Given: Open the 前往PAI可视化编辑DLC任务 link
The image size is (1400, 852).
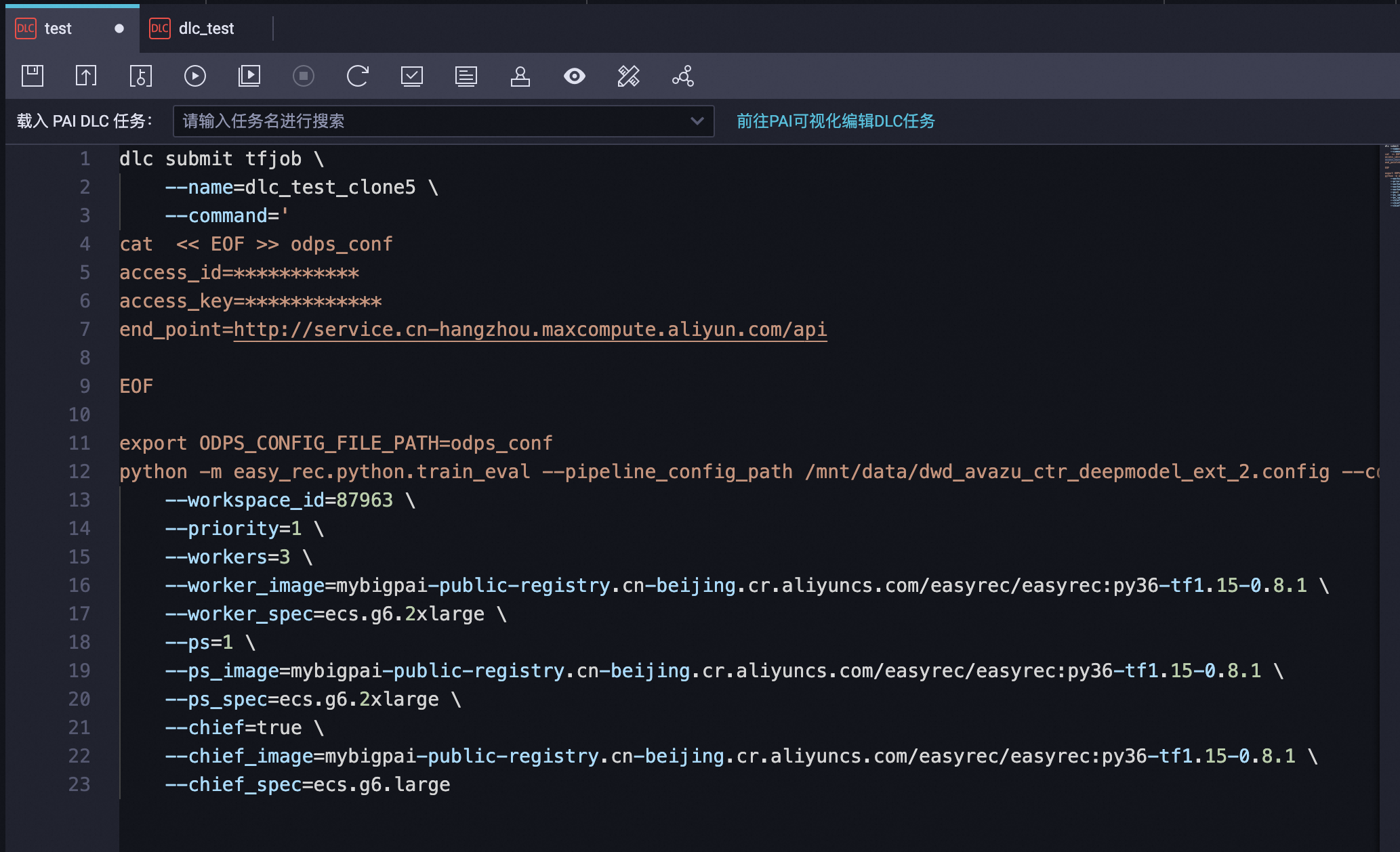Looking at the screenshot, I should [x=836, y=121].
